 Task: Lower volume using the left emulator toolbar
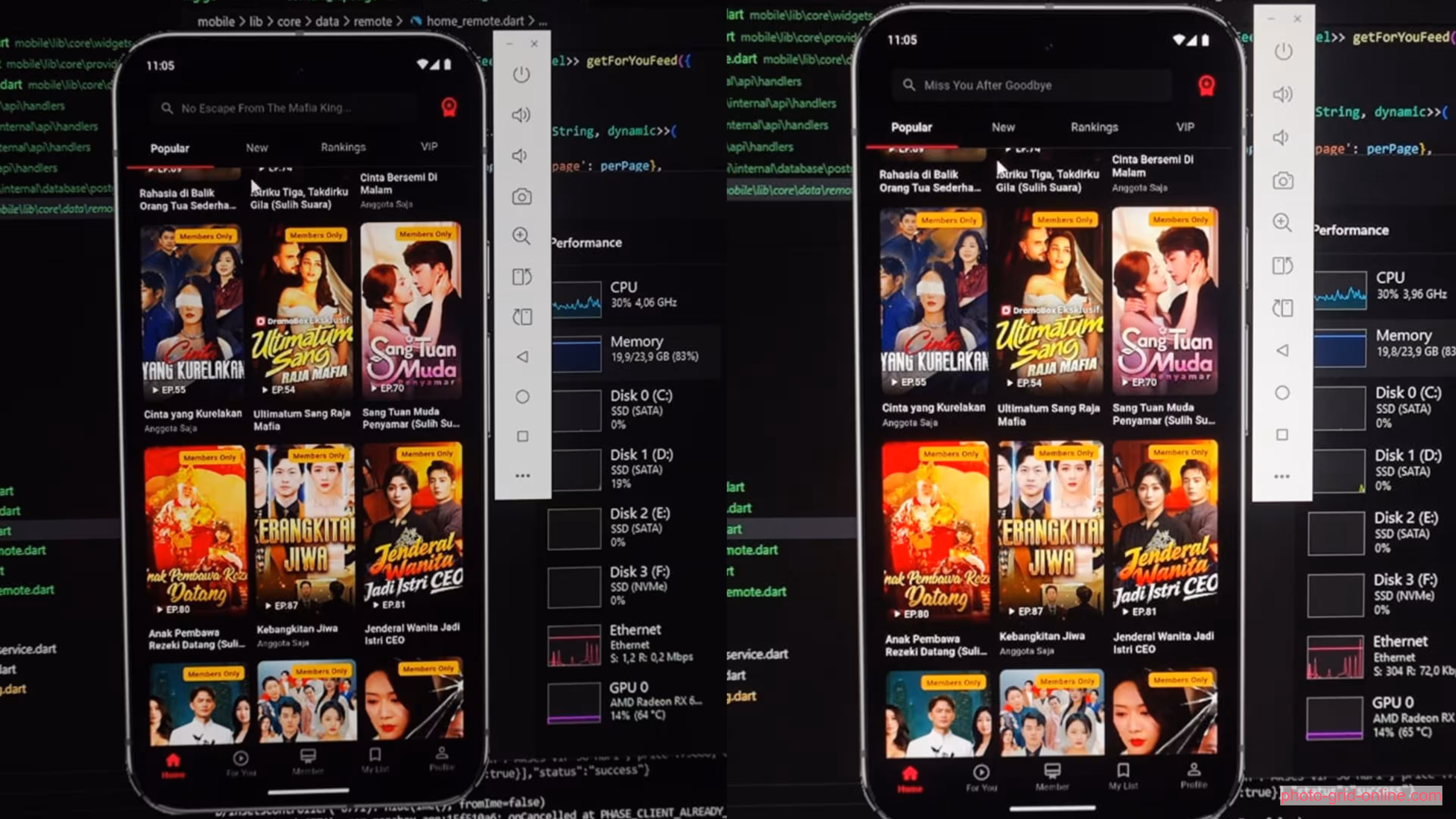[519, 156]
